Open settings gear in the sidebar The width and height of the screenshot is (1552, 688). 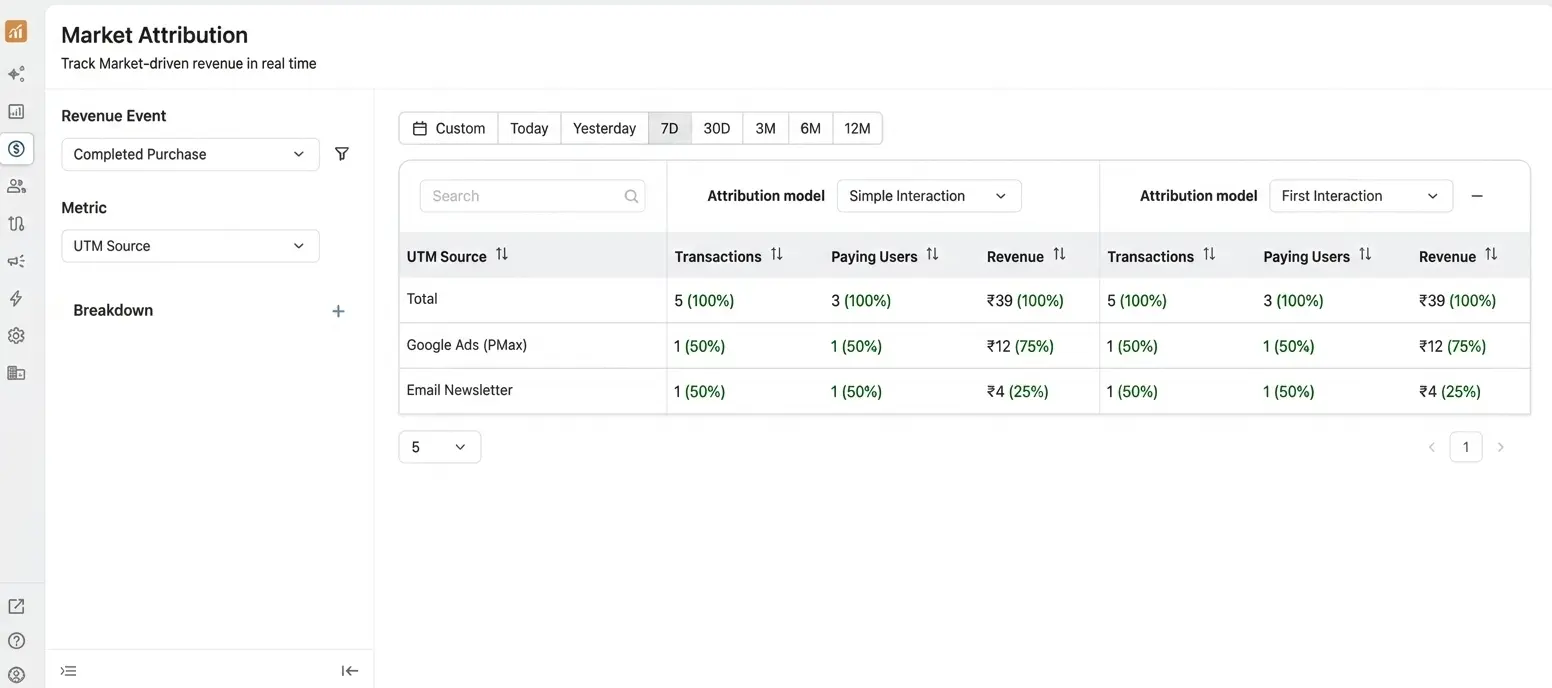pyautogui.click(x=16, y=336)
